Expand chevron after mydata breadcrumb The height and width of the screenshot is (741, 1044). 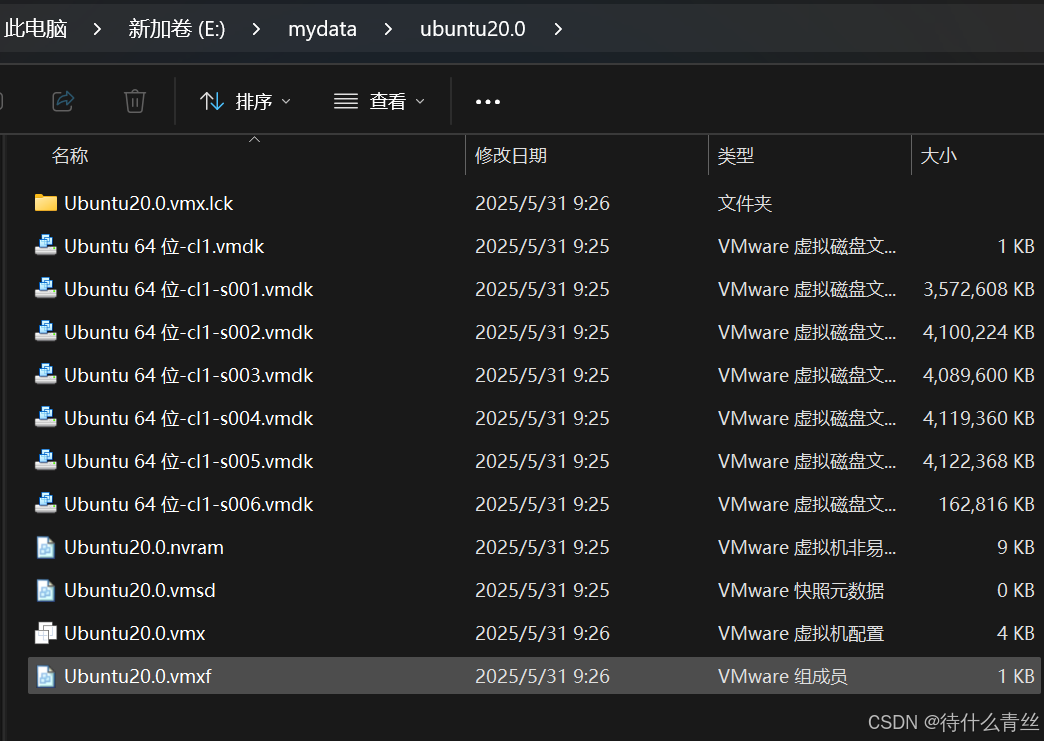point(388,29)
